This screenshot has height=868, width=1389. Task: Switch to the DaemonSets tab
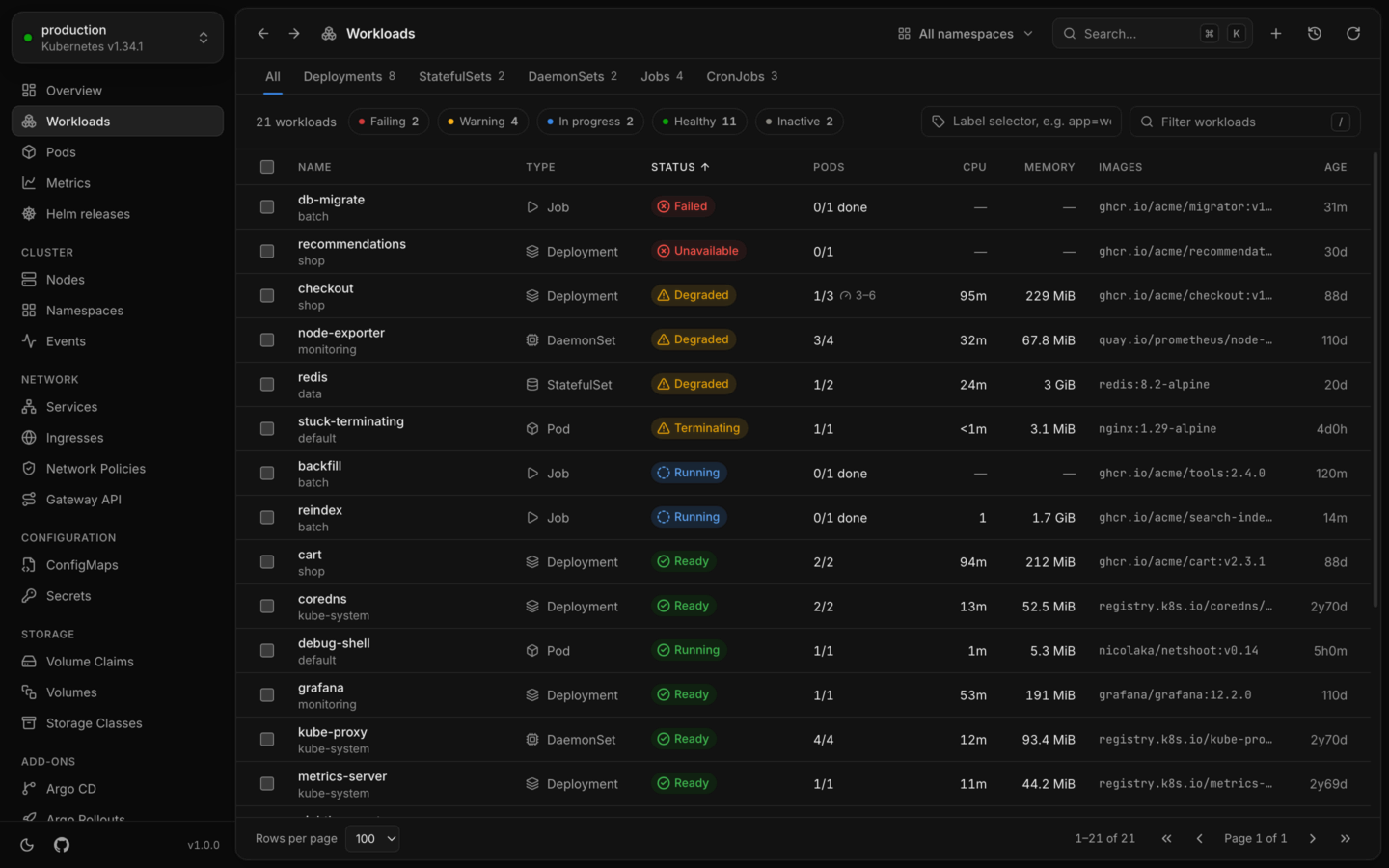point(572,76)
